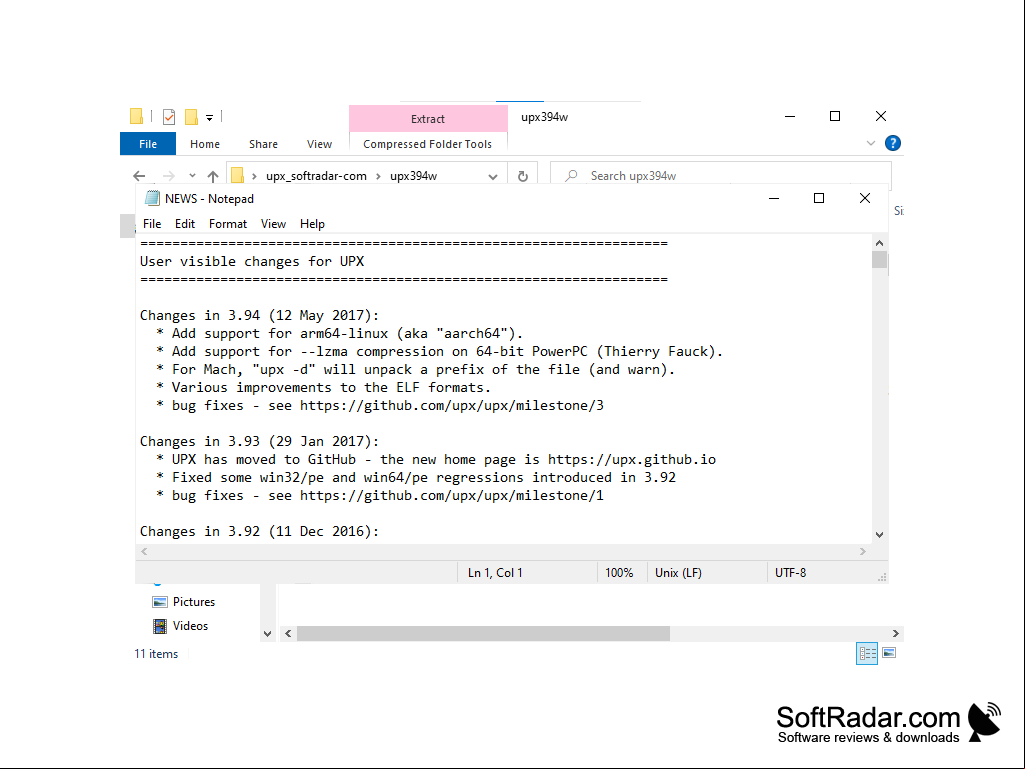
Task: Click the folder icon in the address bar
Action: pyautogui.click(x=237, y=175)
